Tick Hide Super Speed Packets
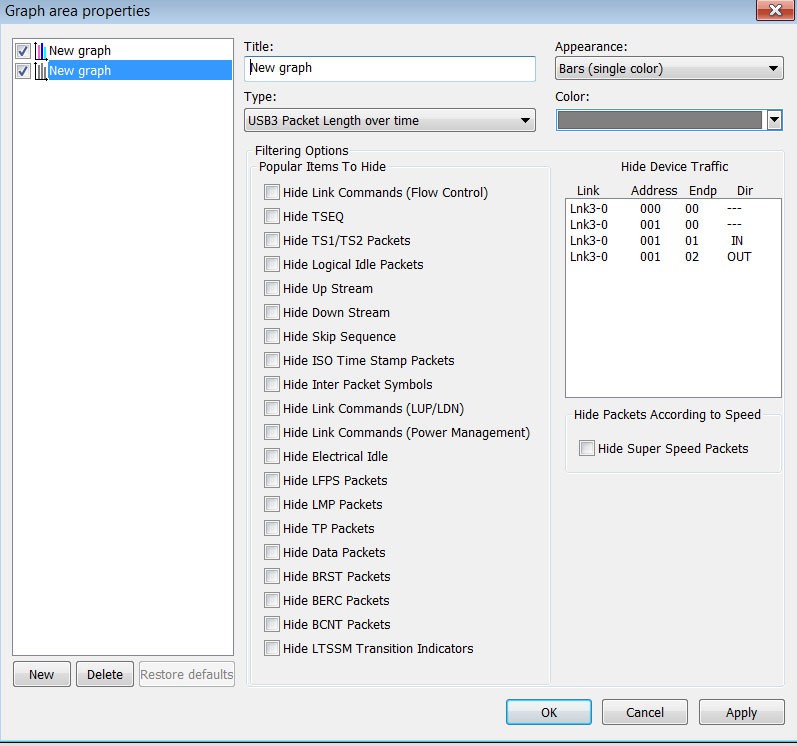797x746 pixels. point(587,448)
